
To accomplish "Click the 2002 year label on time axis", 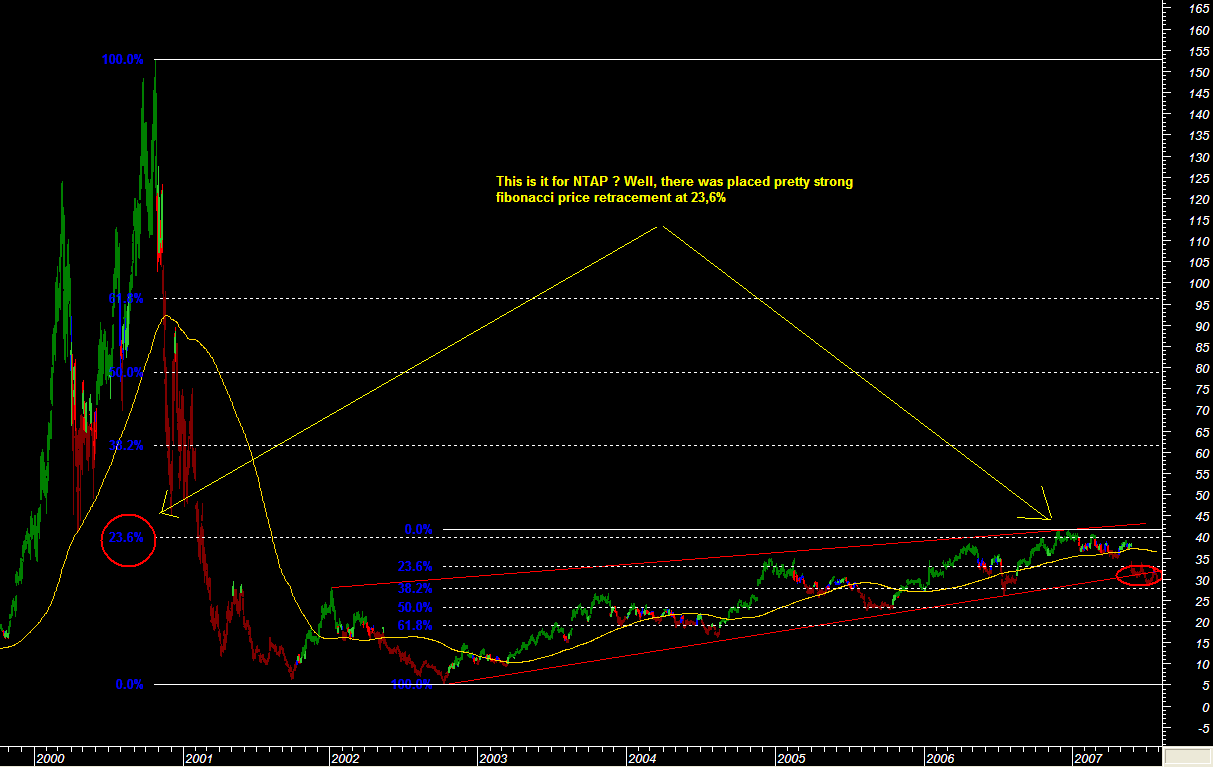I will click(x=344, y=759).
